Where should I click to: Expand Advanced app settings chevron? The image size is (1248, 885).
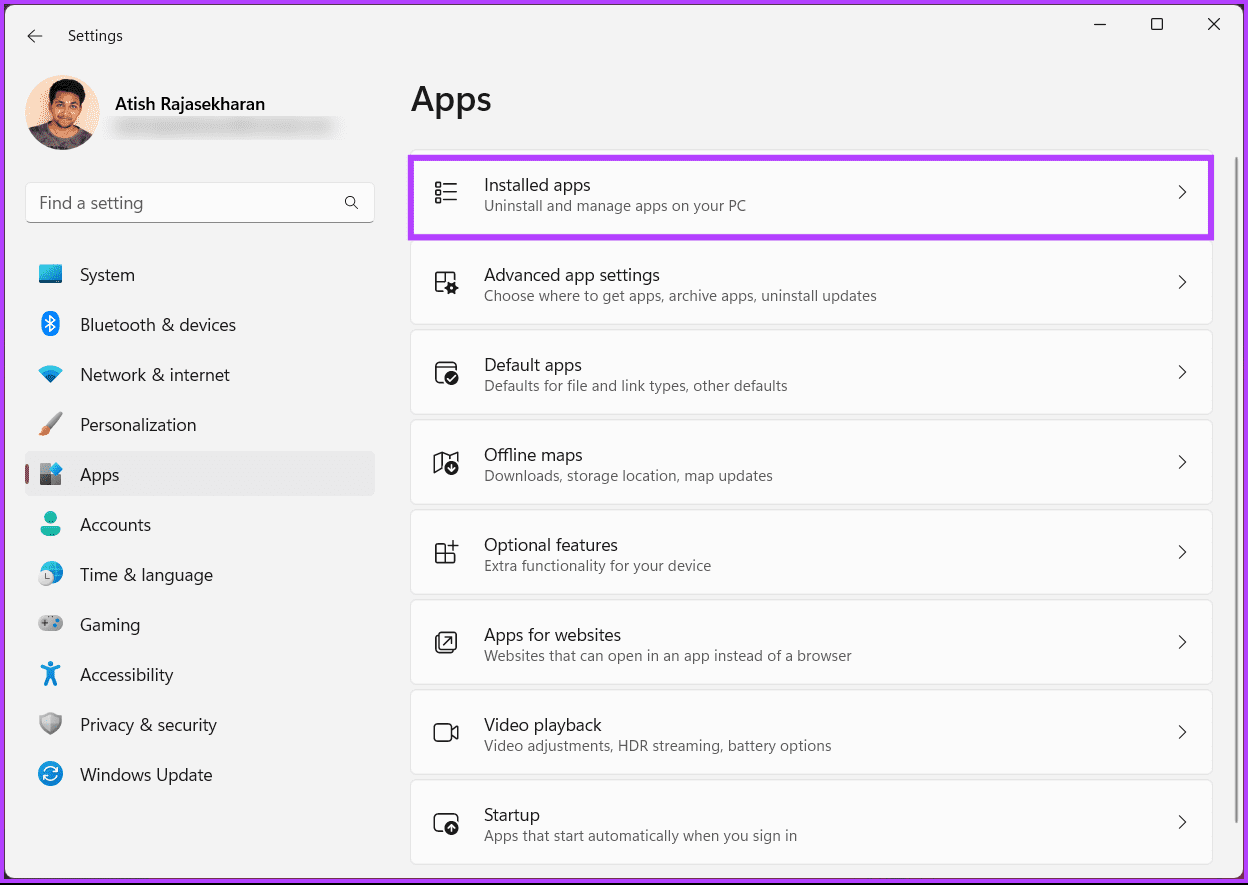pos(1182,282)
